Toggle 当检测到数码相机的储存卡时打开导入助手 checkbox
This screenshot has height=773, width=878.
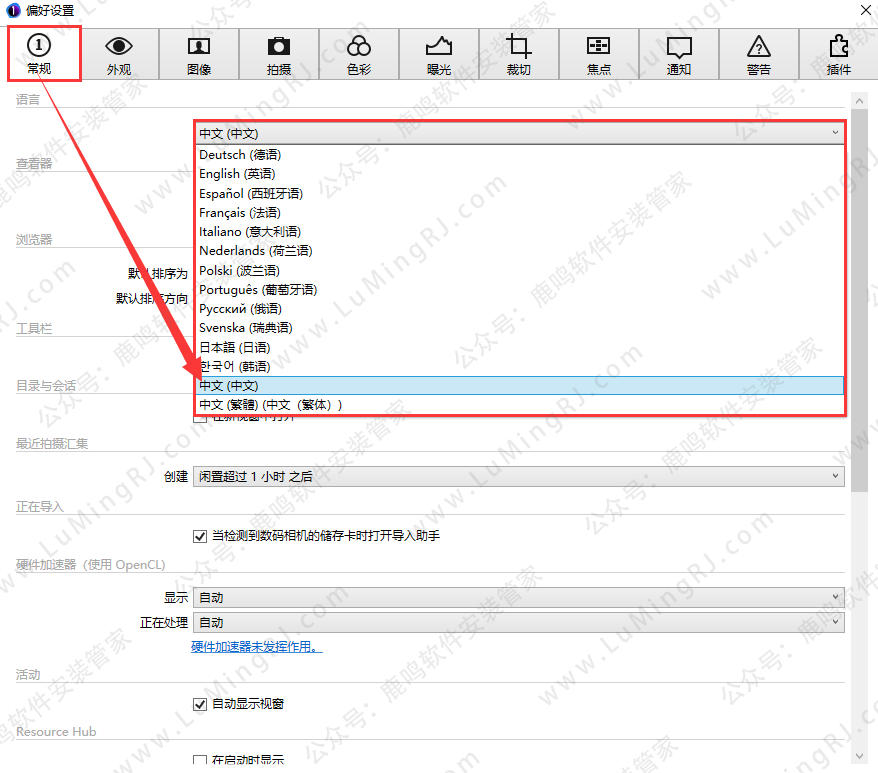point(199,536)
